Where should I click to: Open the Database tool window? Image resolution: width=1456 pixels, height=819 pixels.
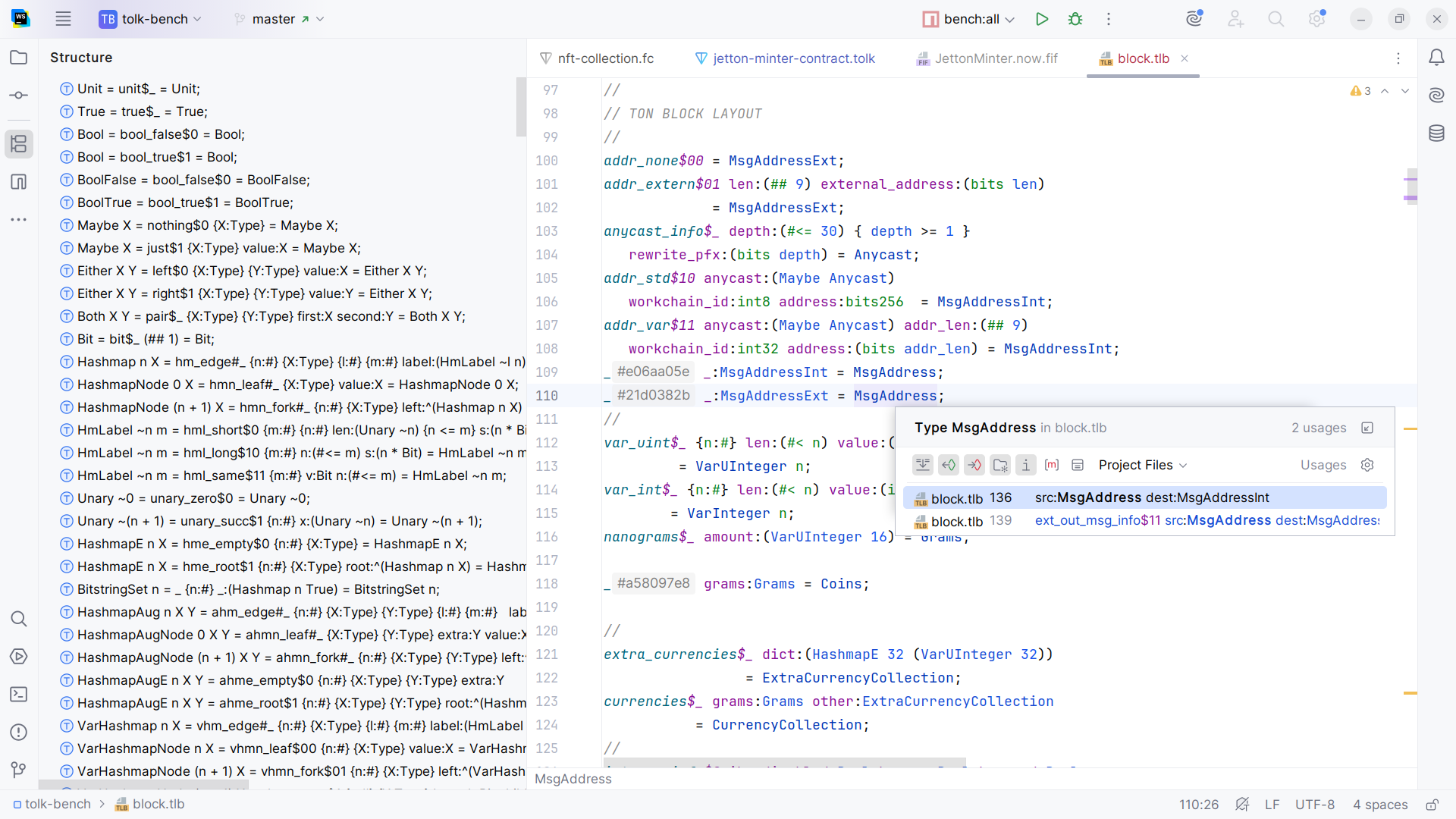click(1436, 133)
